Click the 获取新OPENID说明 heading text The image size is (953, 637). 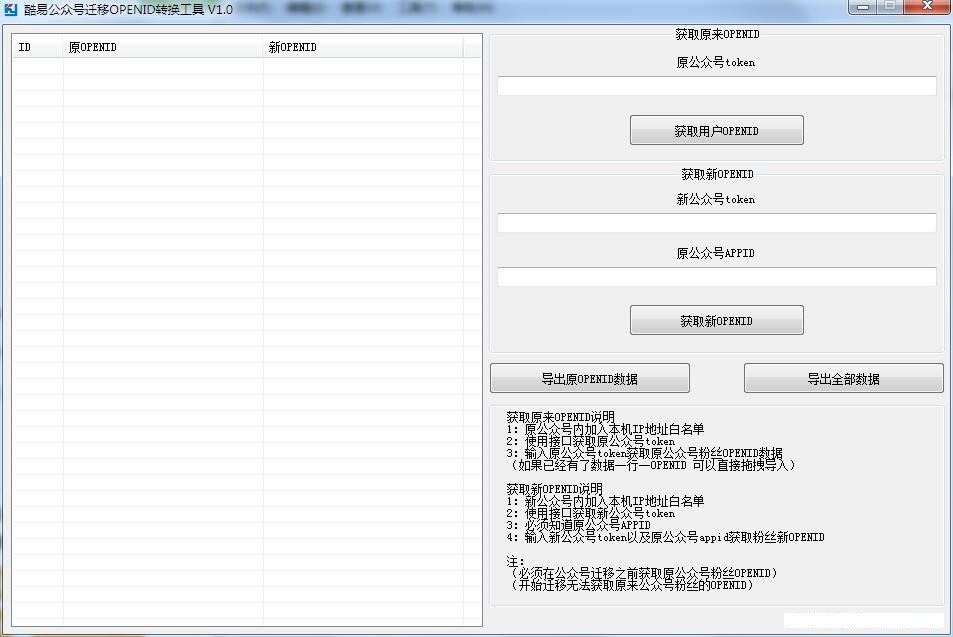(x=554, y=489)
